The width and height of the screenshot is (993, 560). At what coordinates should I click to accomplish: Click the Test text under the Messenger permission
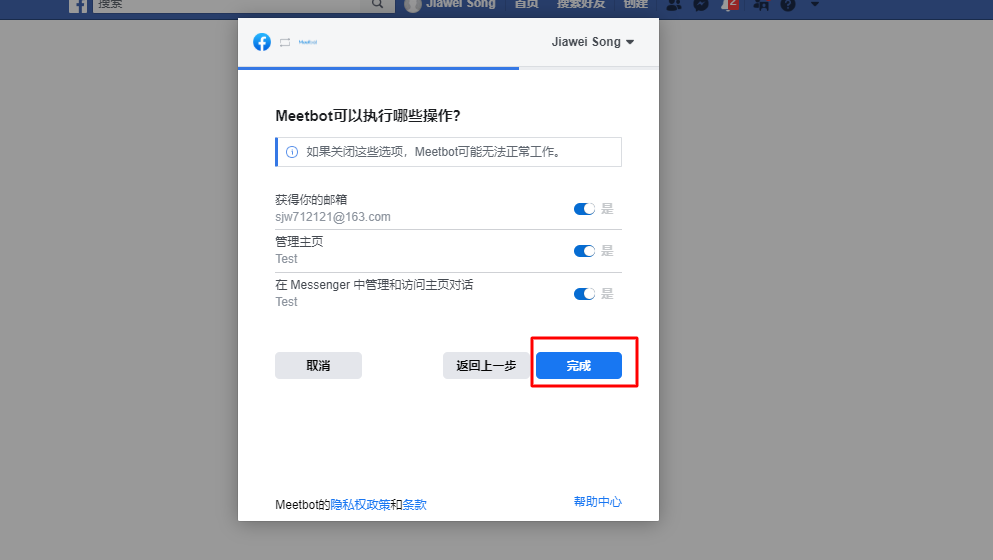[x=286, y=302]
